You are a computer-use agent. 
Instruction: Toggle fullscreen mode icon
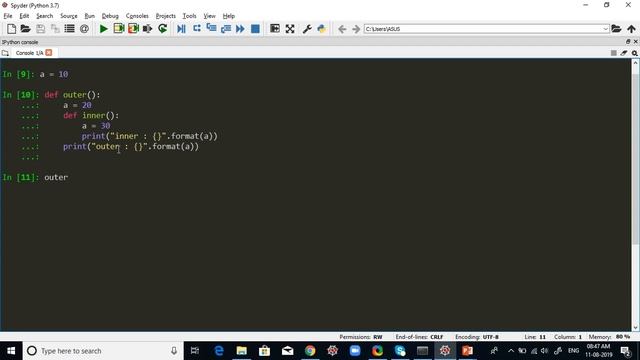coord(290,29)
